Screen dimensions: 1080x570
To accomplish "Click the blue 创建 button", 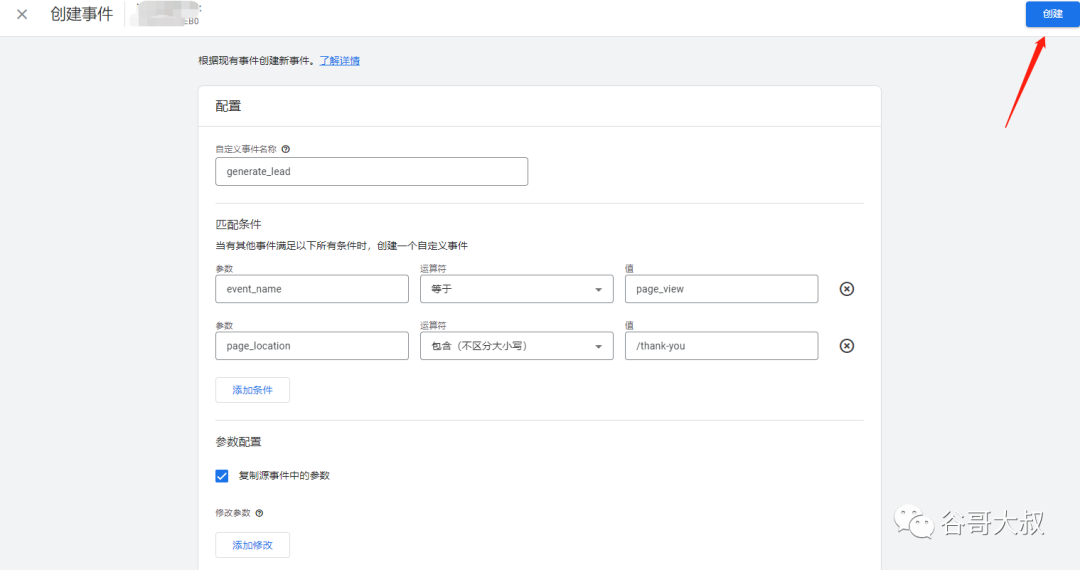I will (x=1052, y=14).
